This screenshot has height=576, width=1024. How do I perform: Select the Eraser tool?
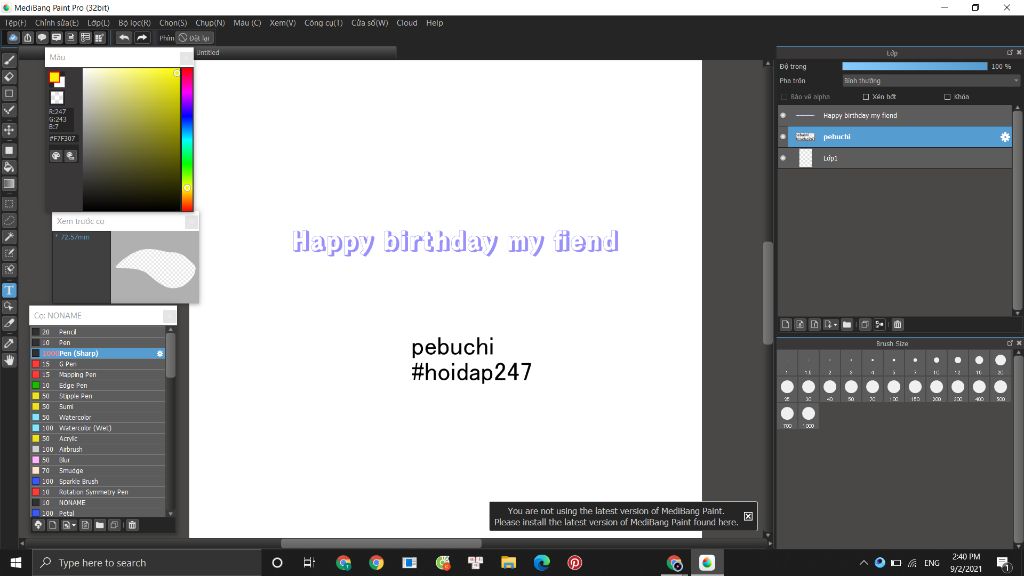click(9, 76)
